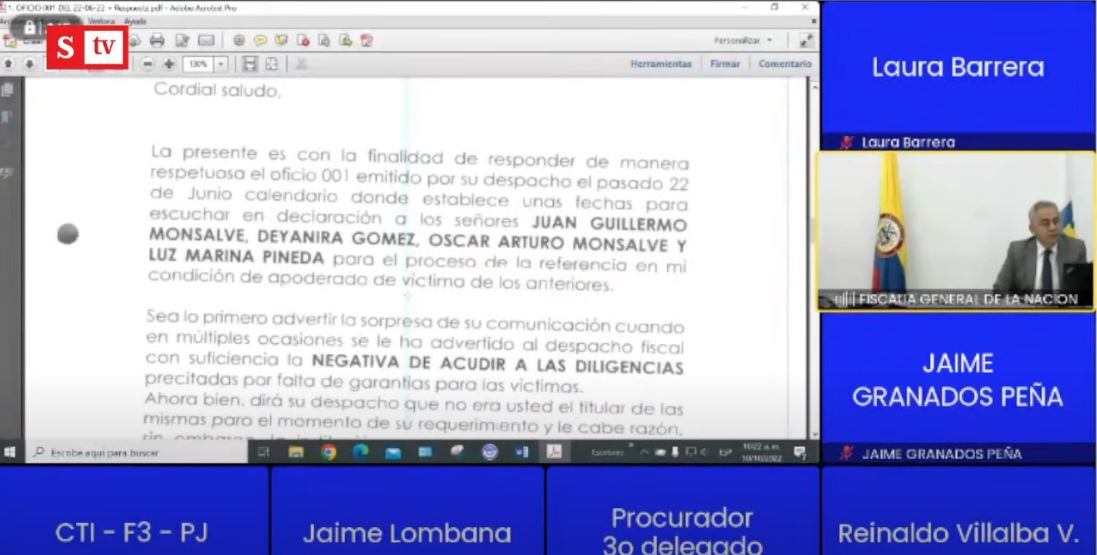Image resolution: width=1097 pixels, height=555 pixels.
Task: Expand the Personalizar dropdown
Action: point(744,41)
